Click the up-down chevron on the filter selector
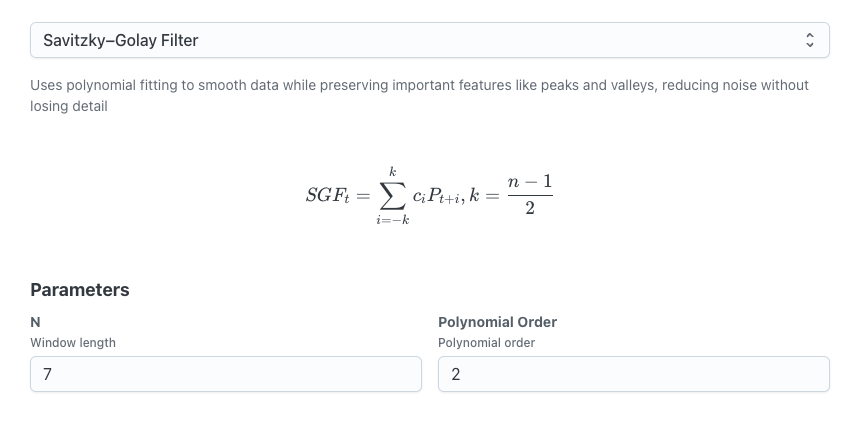This screenshot has height=427, width=856. 810,41
